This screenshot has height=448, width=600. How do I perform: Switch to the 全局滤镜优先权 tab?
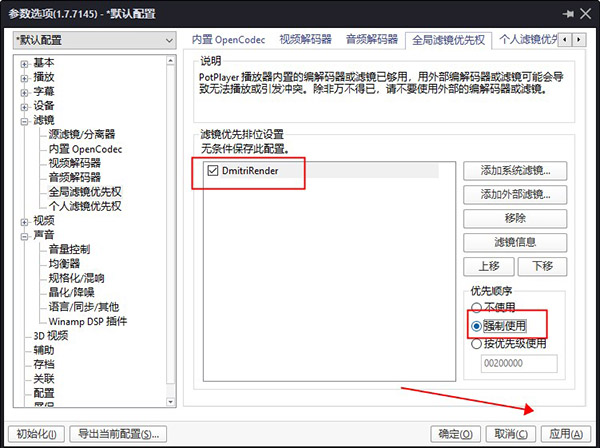(x=448, y=40)
